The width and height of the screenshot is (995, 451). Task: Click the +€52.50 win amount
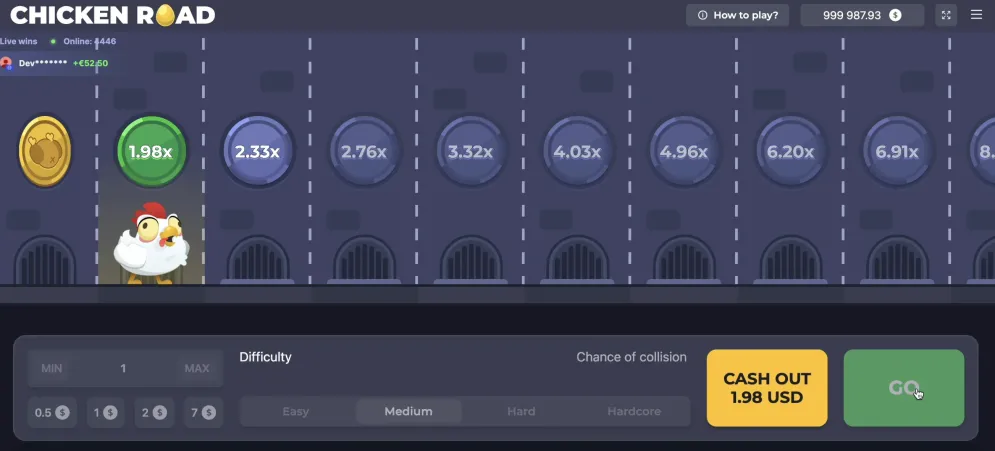tap(90, 63)
